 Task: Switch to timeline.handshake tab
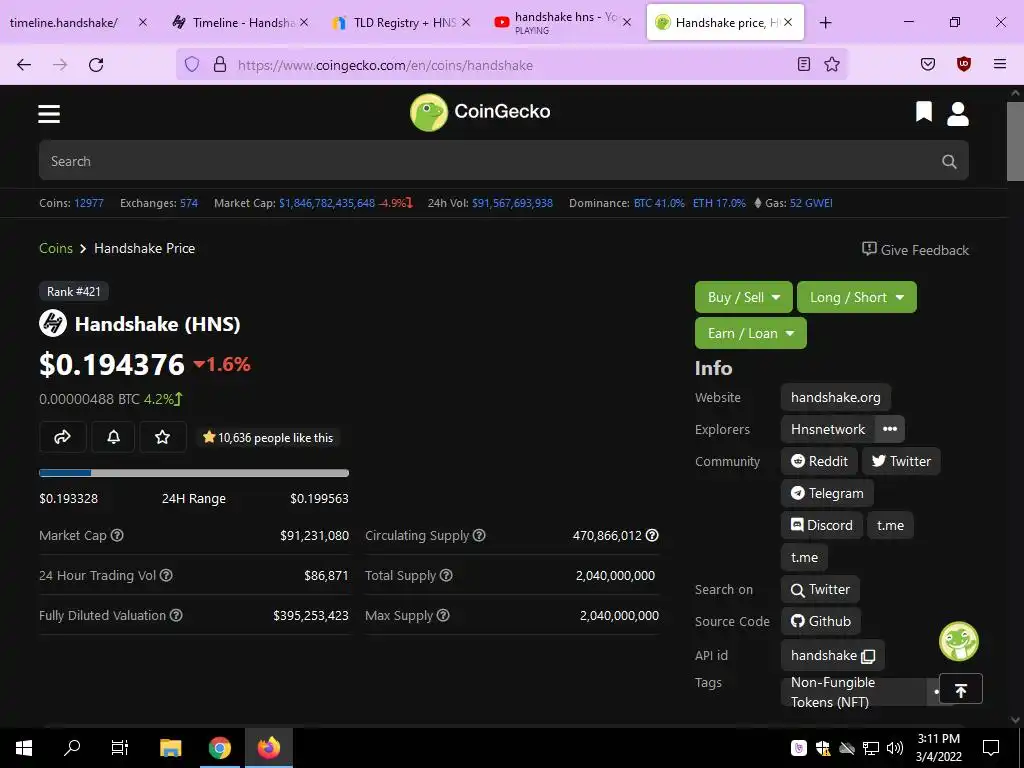64,22
